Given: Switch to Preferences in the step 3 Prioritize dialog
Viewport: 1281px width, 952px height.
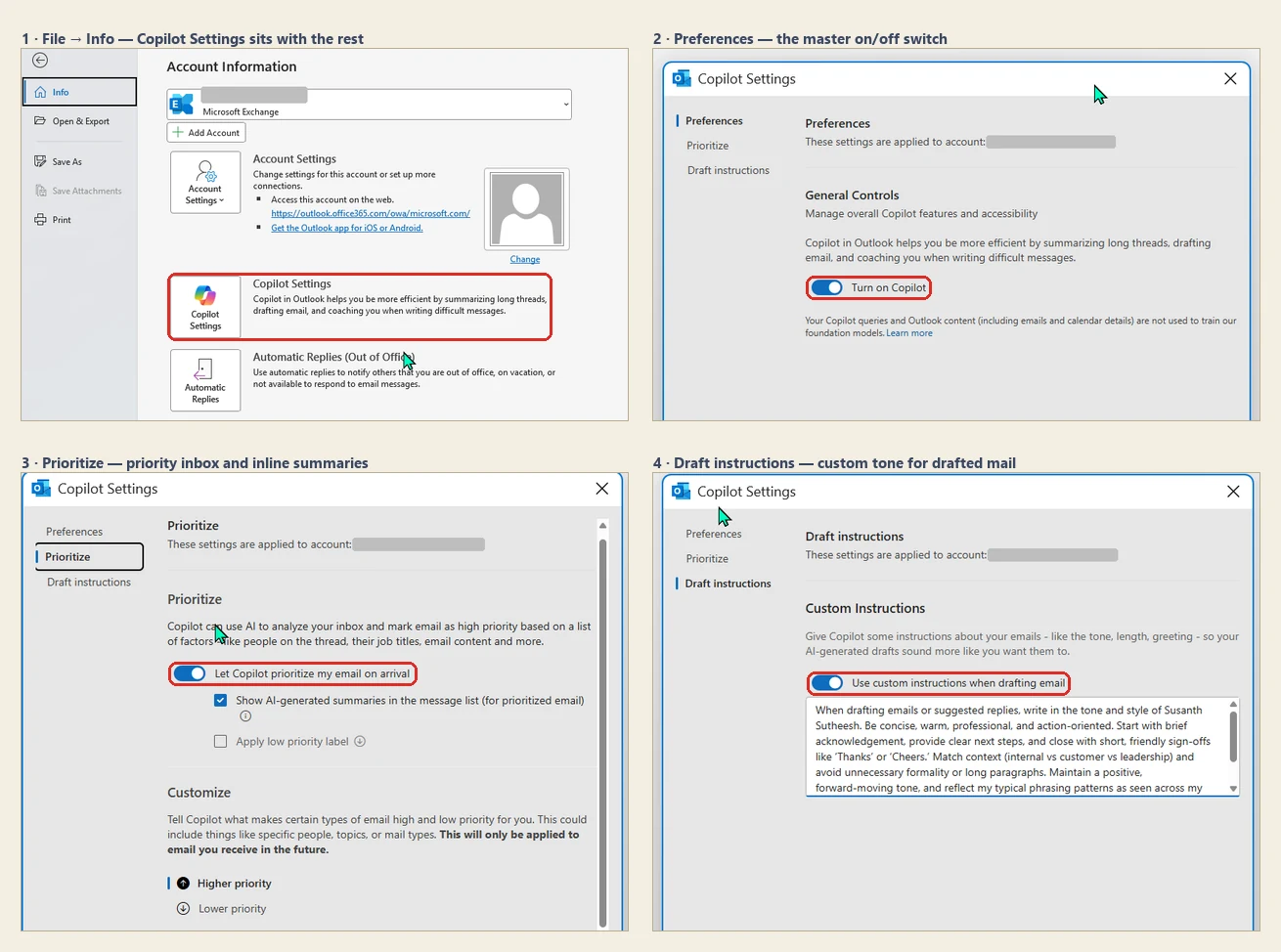Looking at the screenshot, I should (74, 532).
